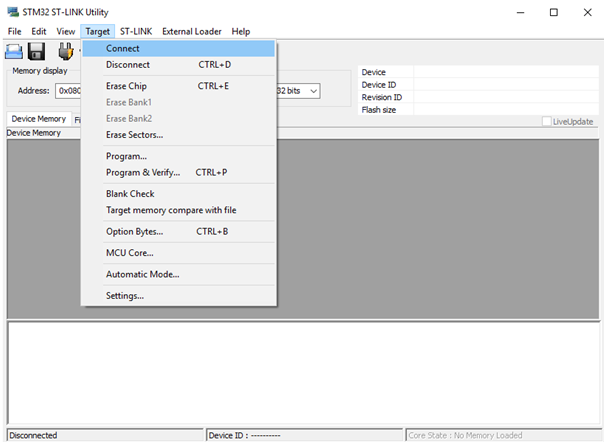
Task: Toggle the LiveUpdate checkbox
Action: (546, 121)
